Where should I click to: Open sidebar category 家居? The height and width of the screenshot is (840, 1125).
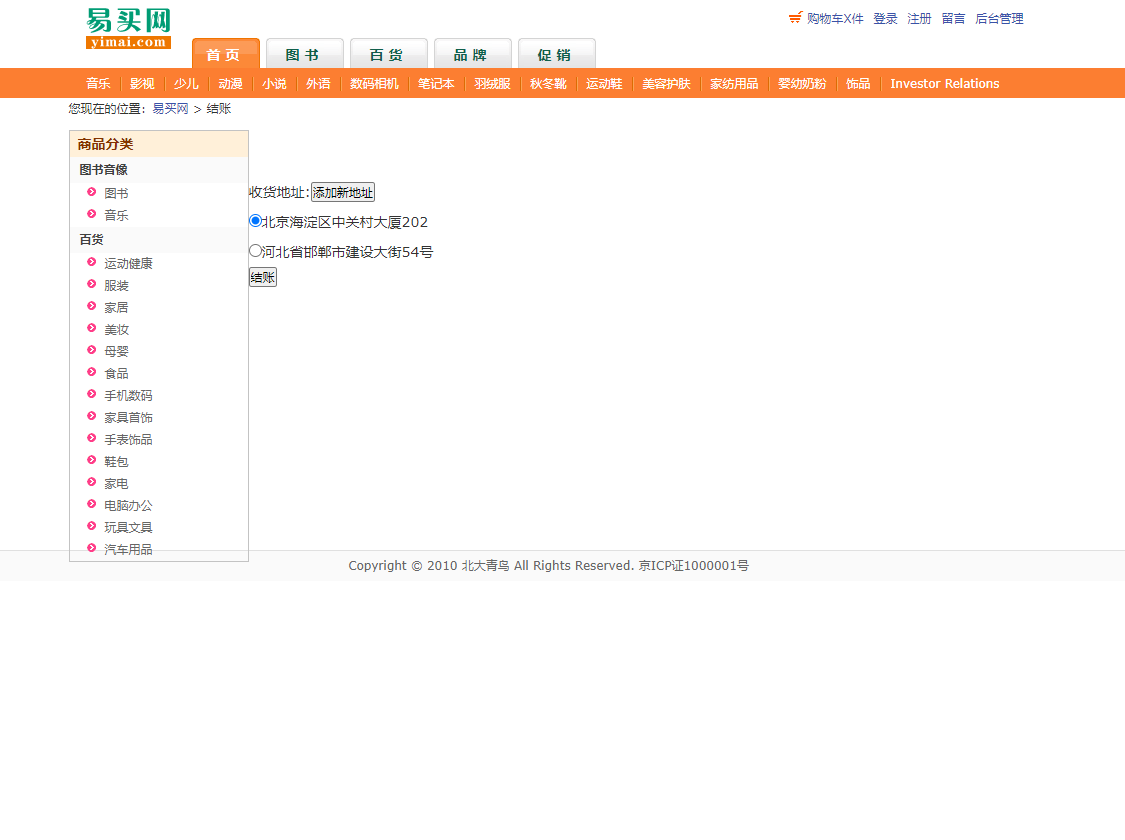pyautogui.click(x=116, y=307)
